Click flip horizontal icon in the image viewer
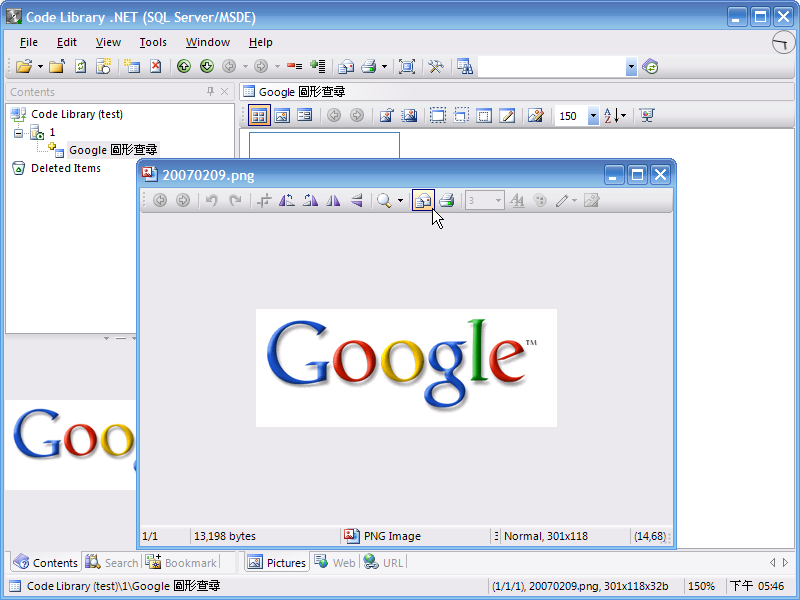Viewport: 800px width, 600px height. point(333,201)
